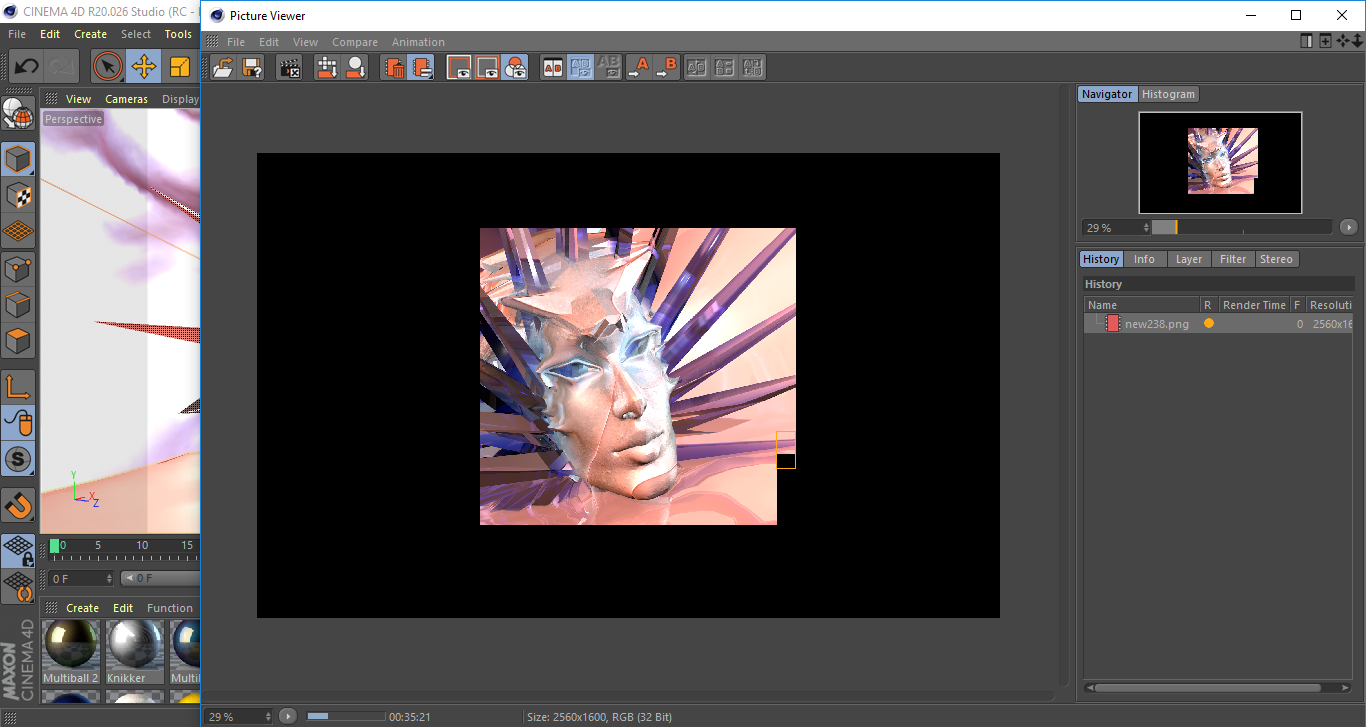Click the Make Editable globe icon

pos(18,113)
